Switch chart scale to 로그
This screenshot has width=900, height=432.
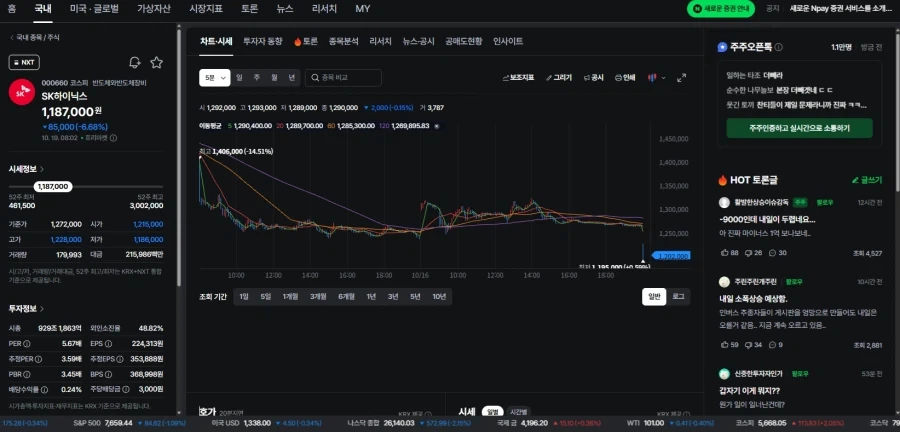pos(678,297)
